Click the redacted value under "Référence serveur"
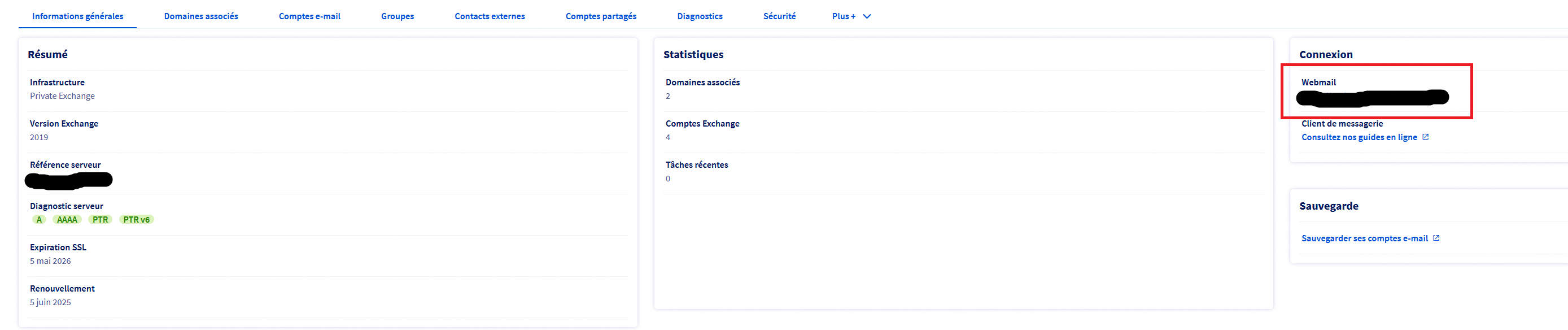Screen dimensions: 1568x330 68,180
